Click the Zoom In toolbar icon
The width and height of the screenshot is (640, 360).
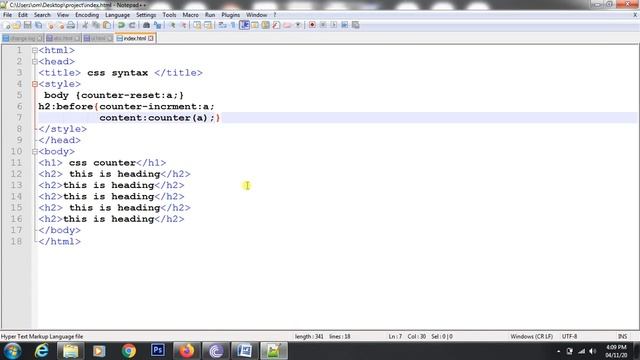(173, 25)
